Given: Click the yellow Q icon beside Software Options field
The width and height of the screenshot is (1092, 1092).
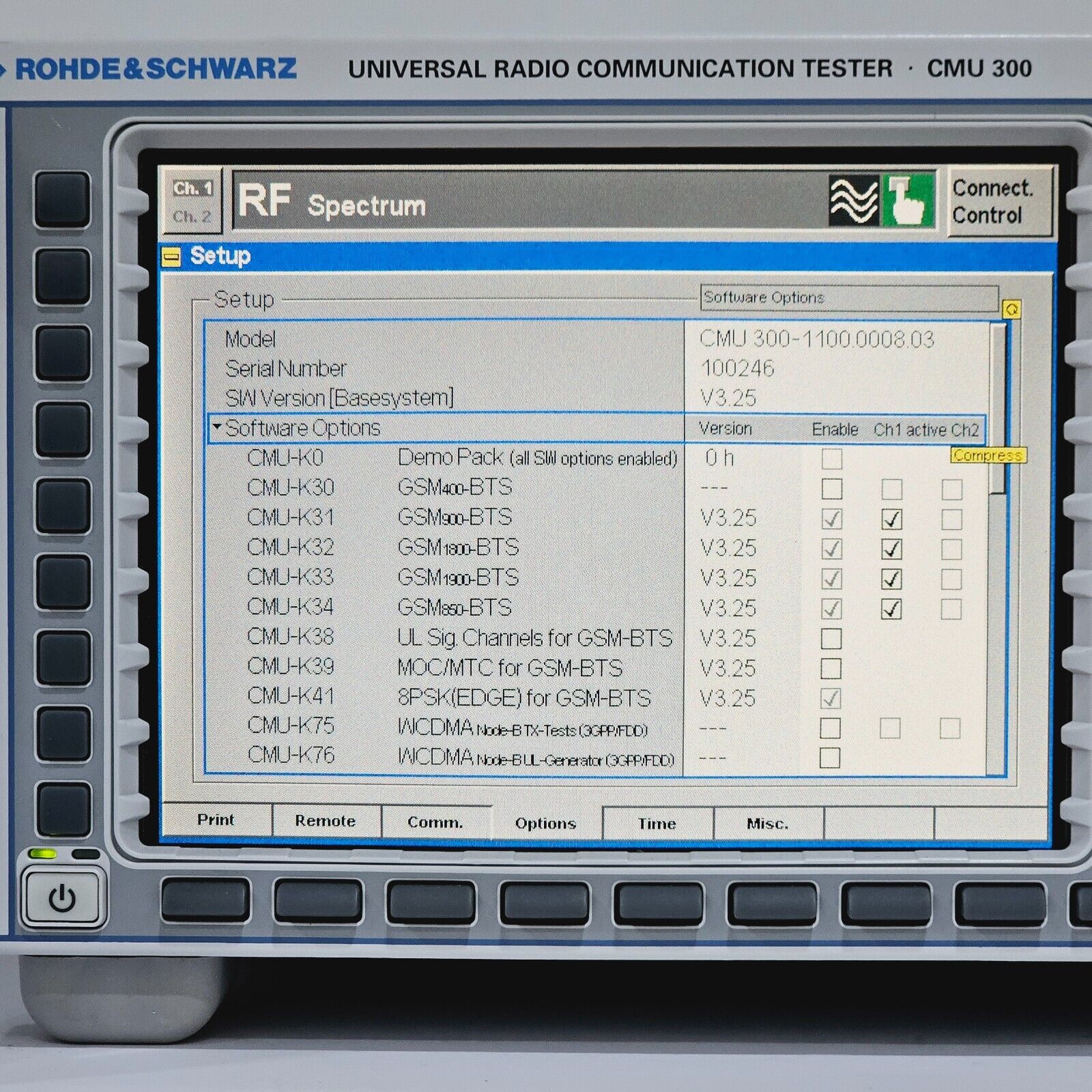Looking at the screenshot, I should point(1011,308).
